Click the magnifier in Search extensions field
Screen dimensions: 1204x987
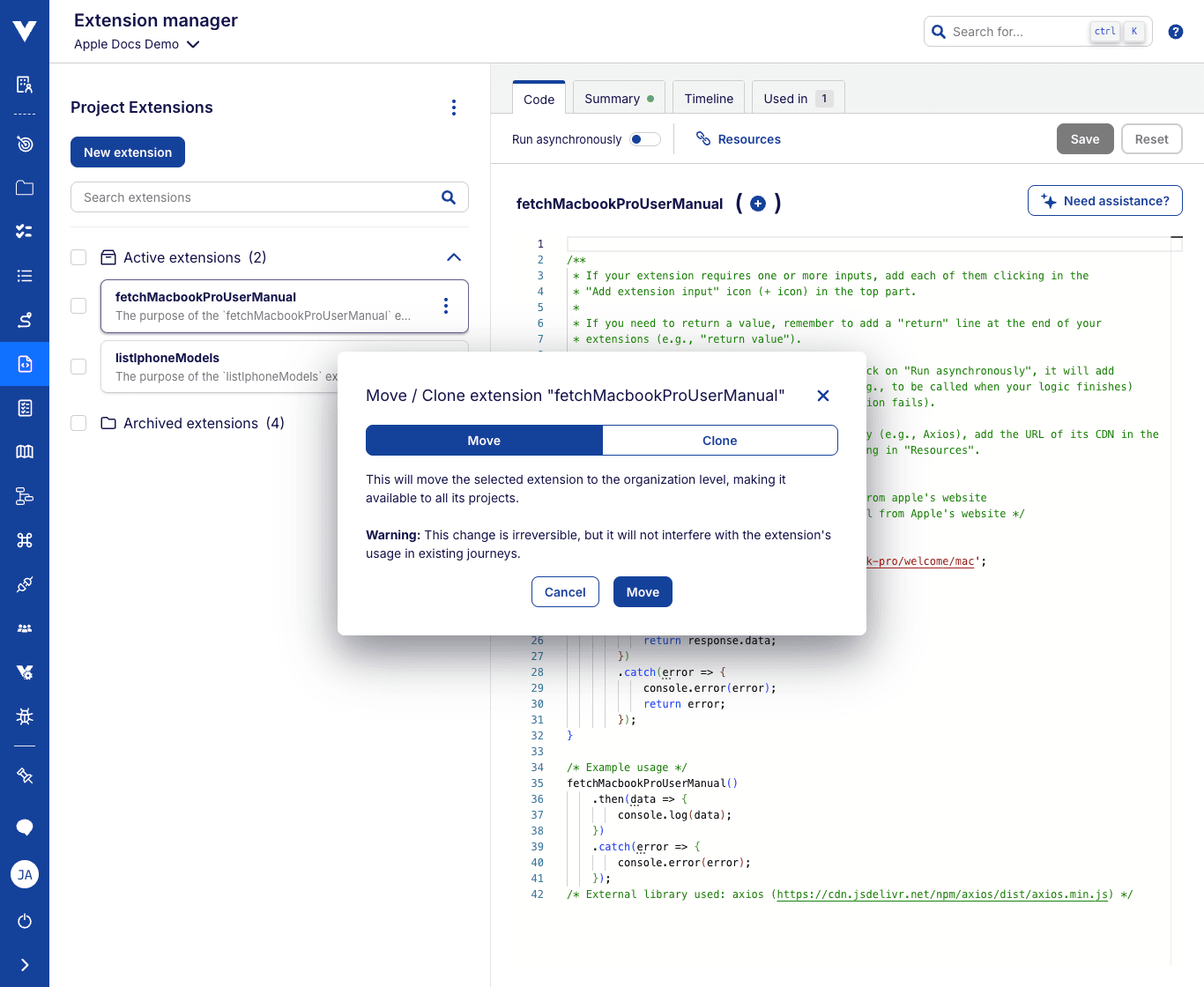point(449,197)
